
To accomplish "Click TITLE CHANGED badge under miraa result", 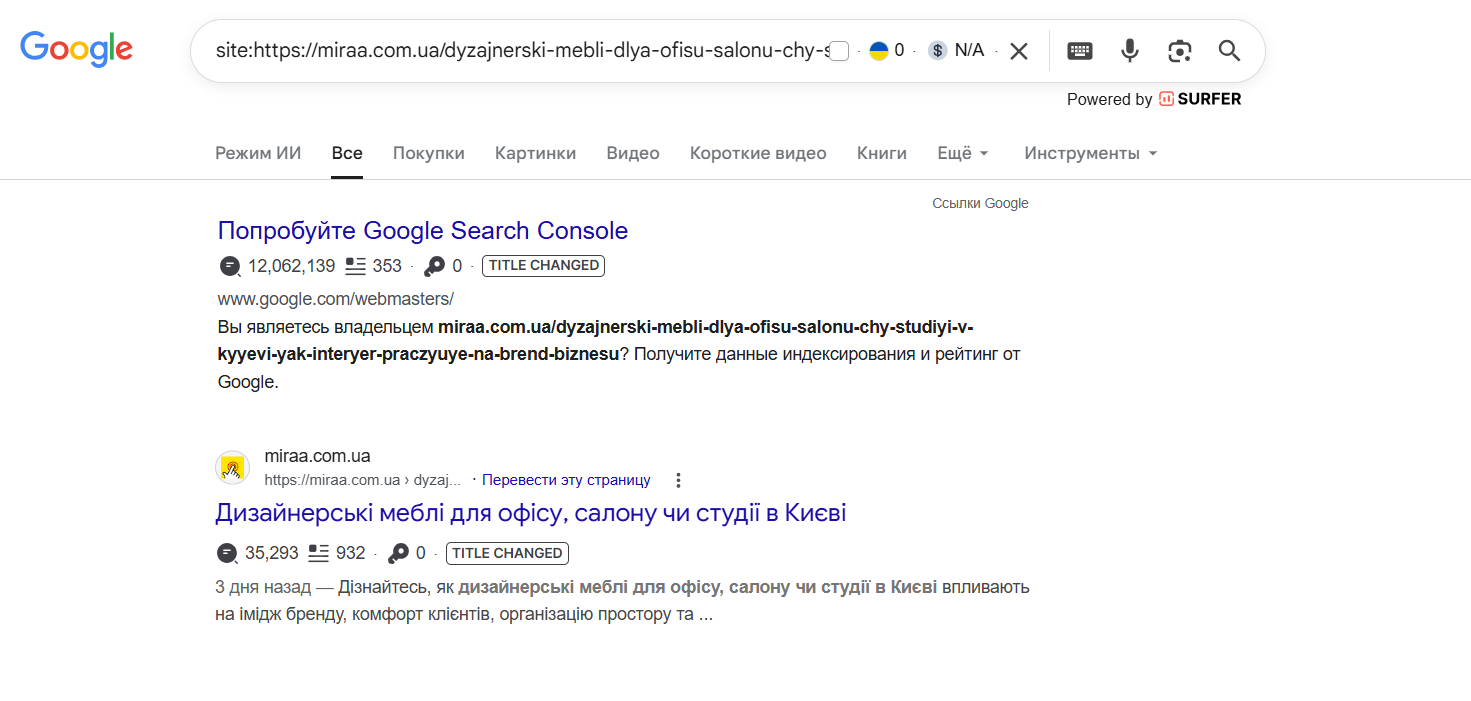I will pyautogui.click(x=507, y=553).
